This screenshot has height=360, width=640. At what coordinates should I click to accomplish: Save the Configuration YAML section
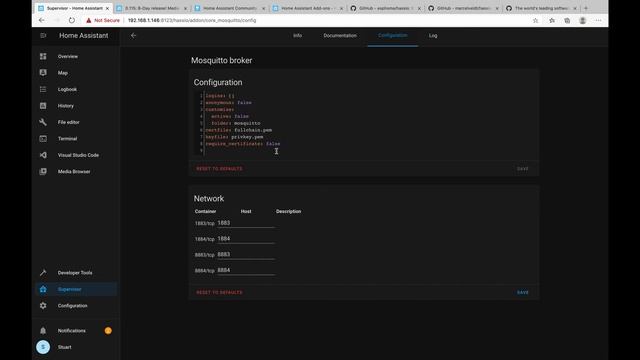point(523,169)
